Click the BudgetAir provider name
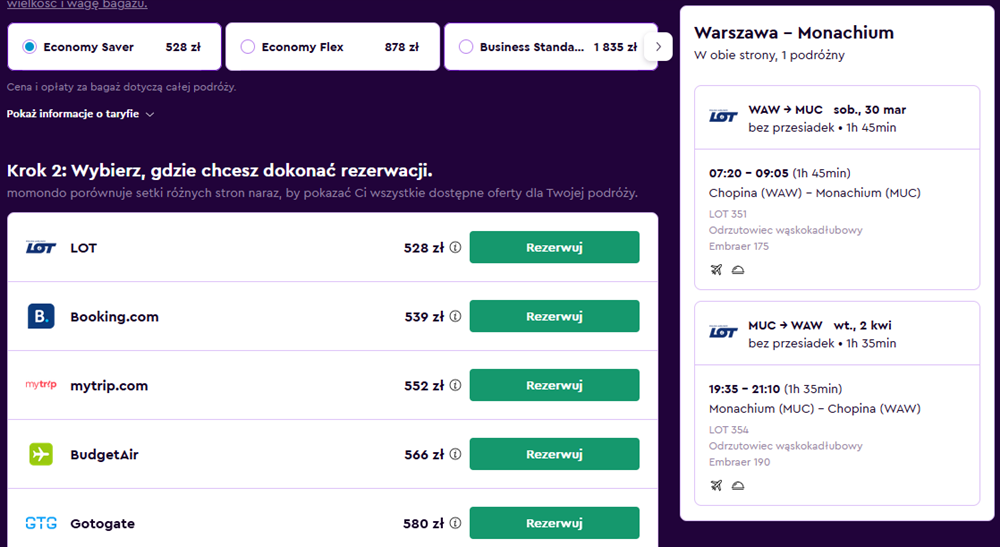The height and width of the screenshot is (547, 1000). point(104,455)
